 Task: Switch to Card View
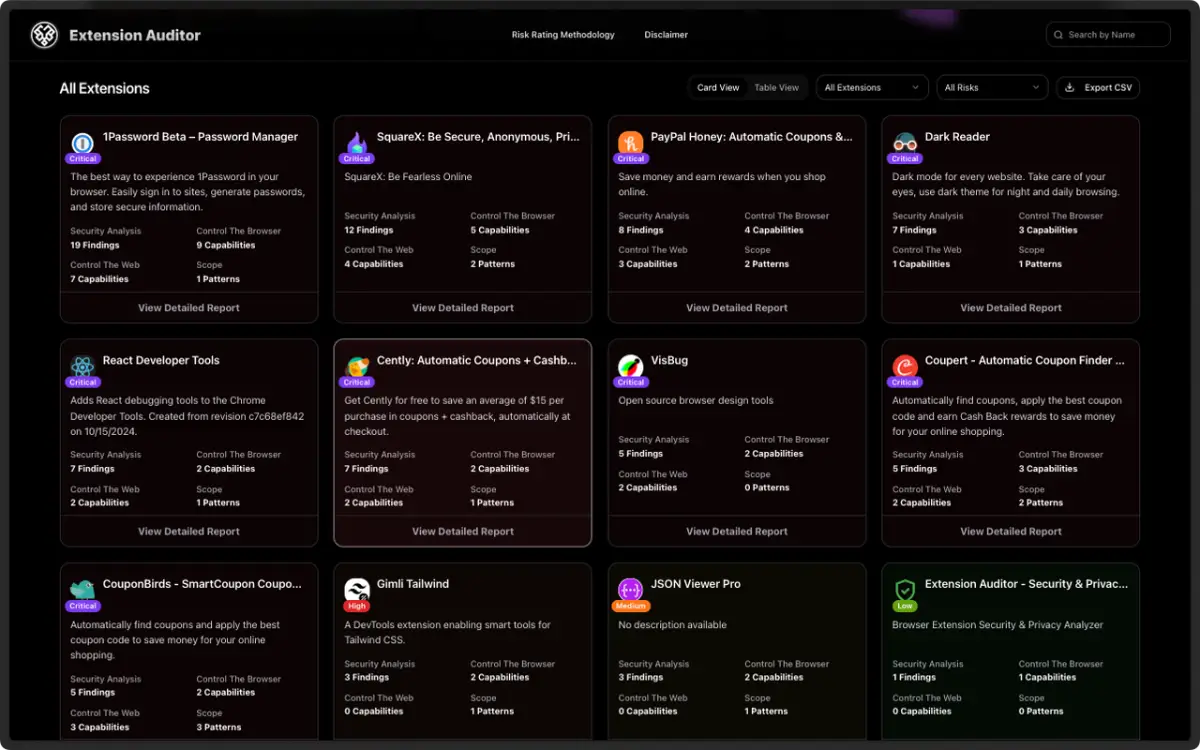(x=718, y=88)
